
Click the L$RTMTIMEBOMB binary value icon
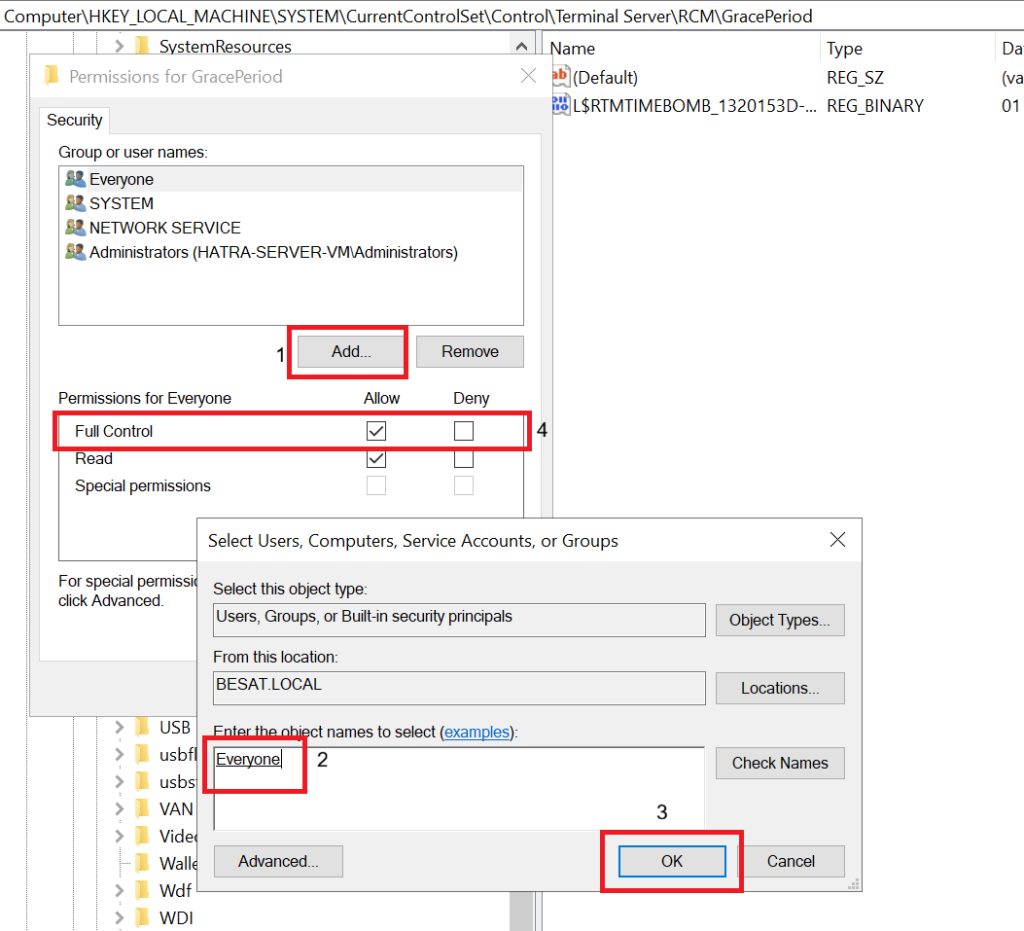coord(561,104)
